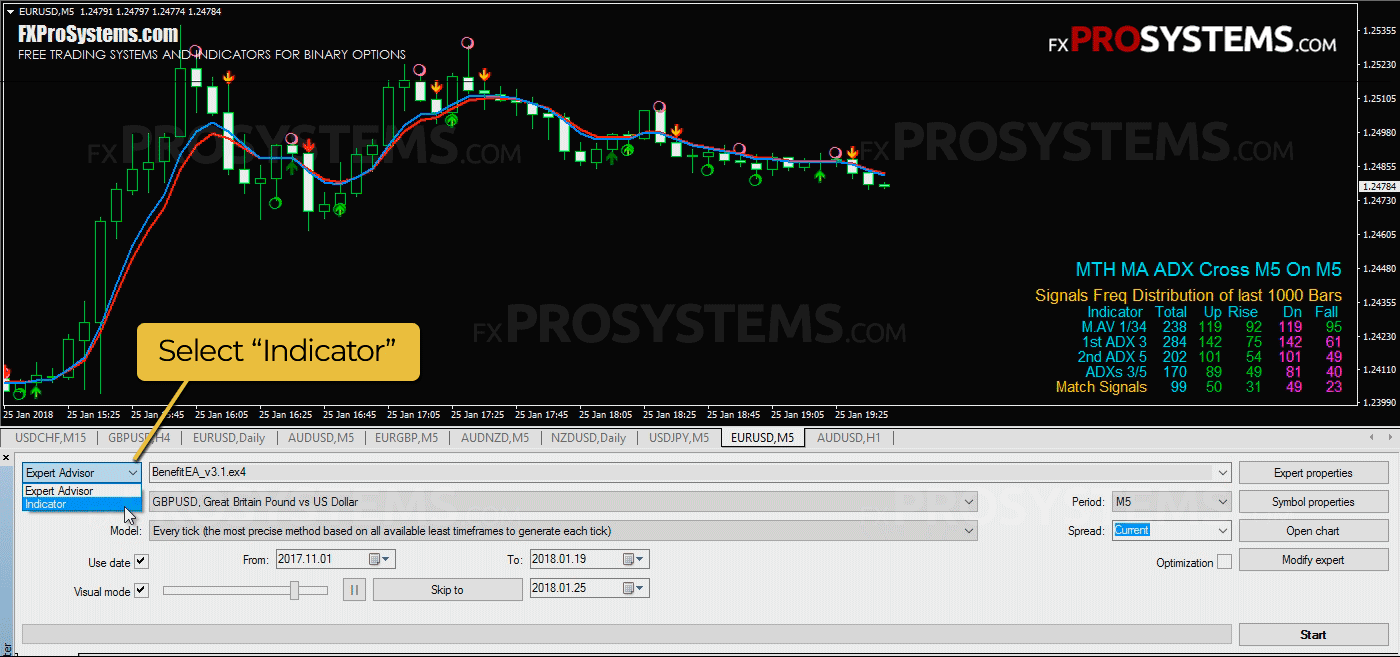1400x657 pixels.
Task: Click the To date field 2018.01.19
Action: pyautogui.click(x=589, y=560)
